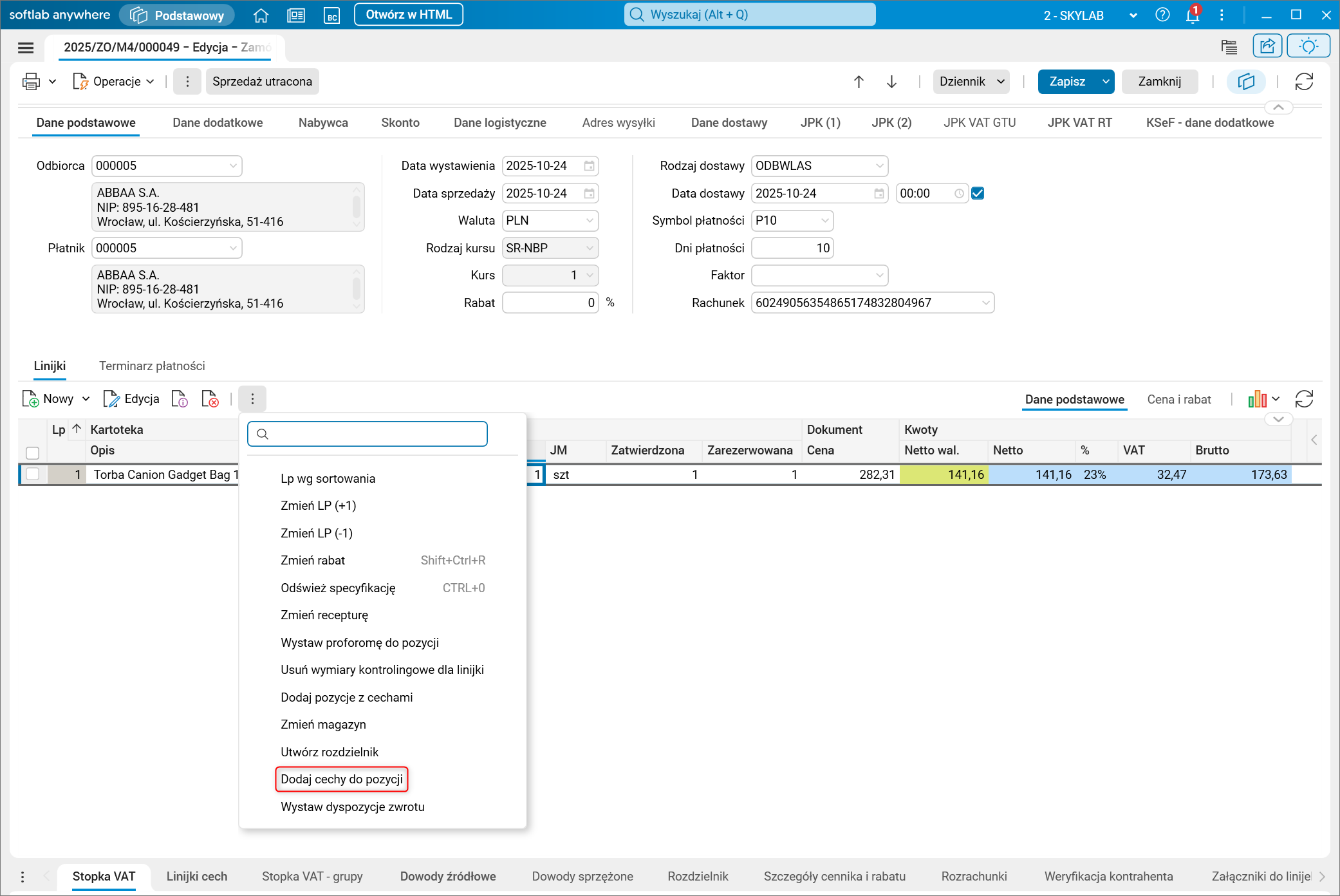
Task: Open the hamburger menu icon
Action: tap(26, 48)
